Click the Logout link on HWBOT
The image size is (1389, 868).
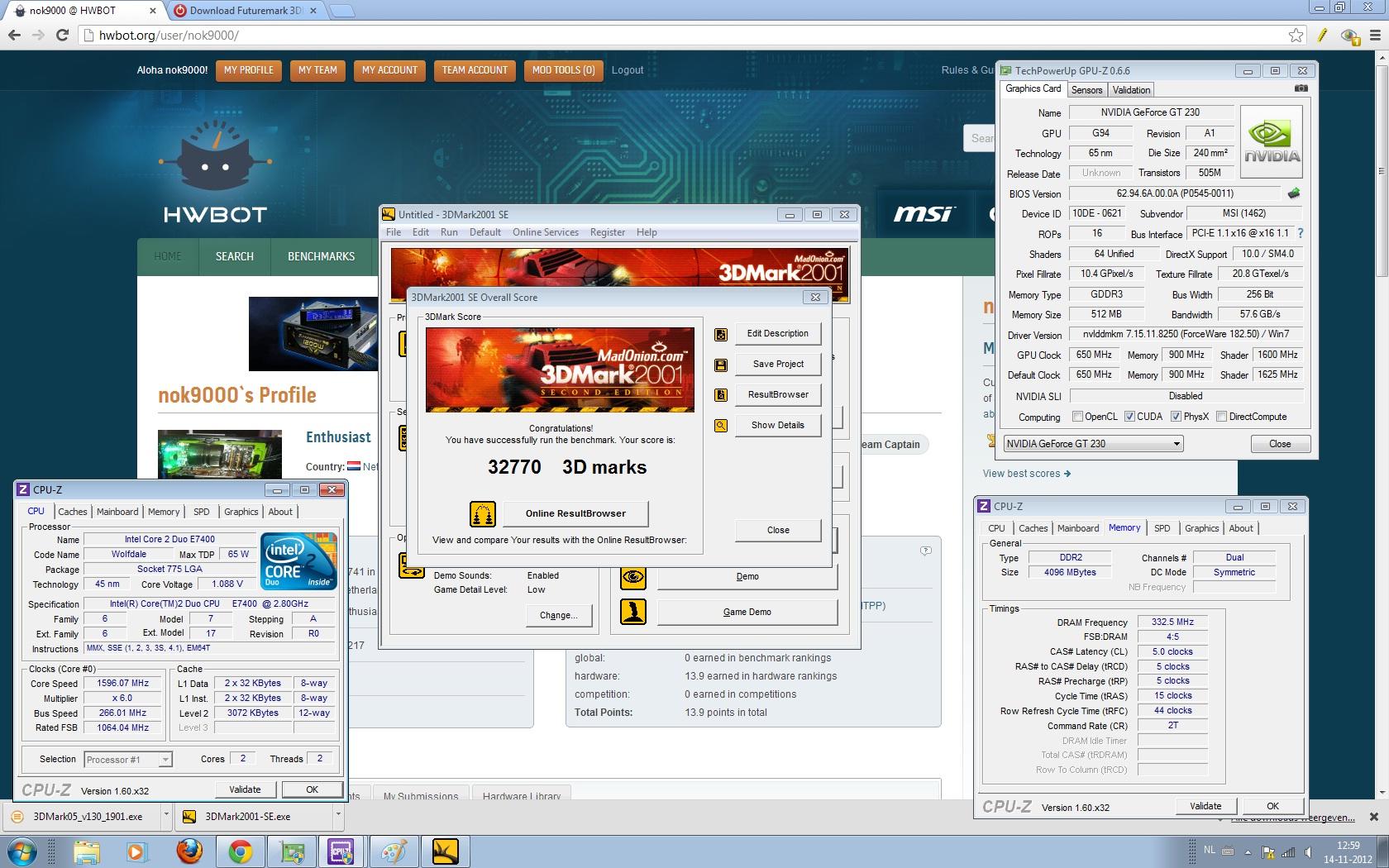pyautogui.click(x=628, y=70)
